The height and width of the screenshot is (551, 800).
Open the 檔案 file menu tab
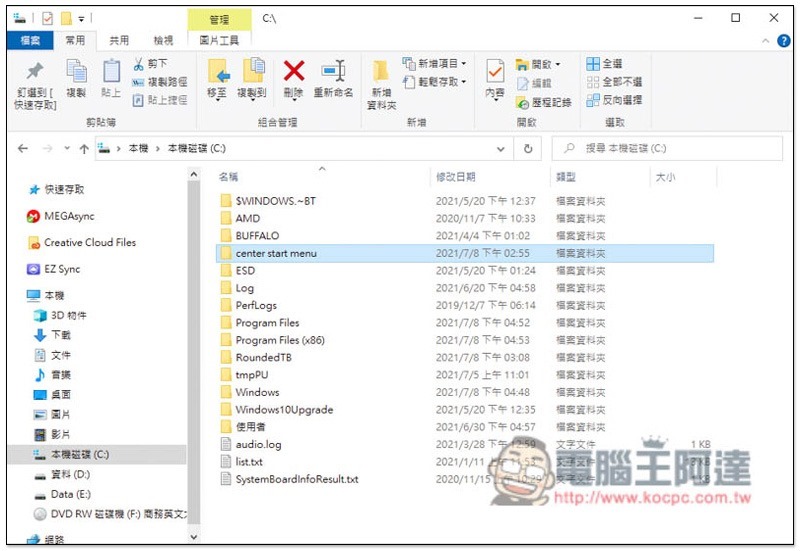[x=30, y=40]
